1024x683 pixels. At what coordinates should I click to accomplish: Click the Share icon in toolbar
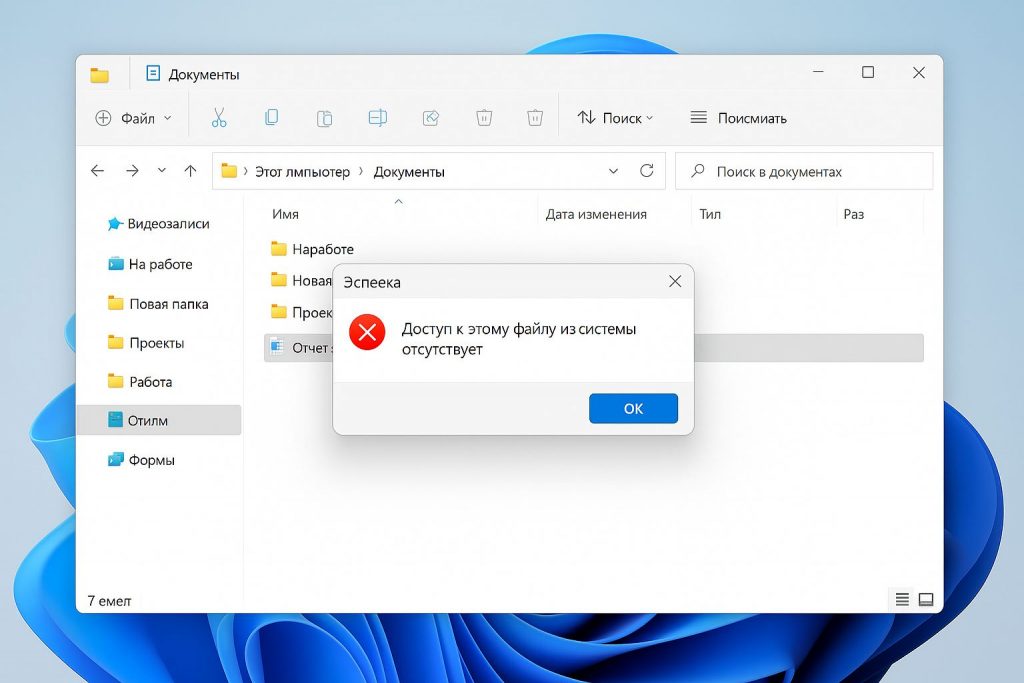[431, 118]
